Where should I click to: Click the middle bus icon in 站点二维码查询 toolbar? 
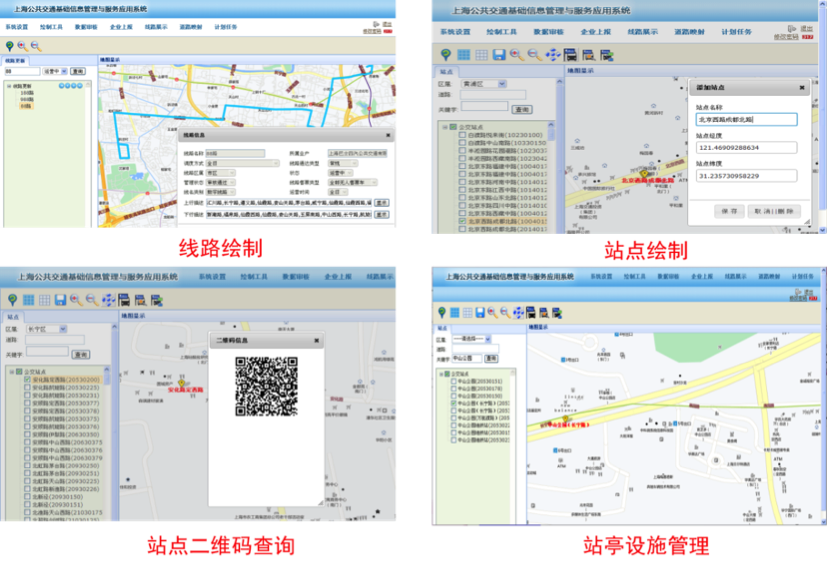click(x=140, y=301)
